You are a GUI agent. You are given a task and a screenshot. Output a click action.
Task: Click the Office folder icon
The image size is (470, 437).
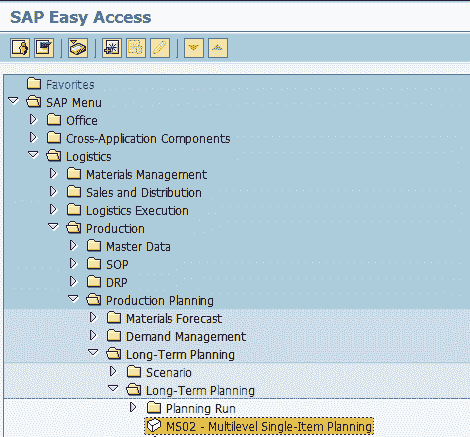(54, 119)
